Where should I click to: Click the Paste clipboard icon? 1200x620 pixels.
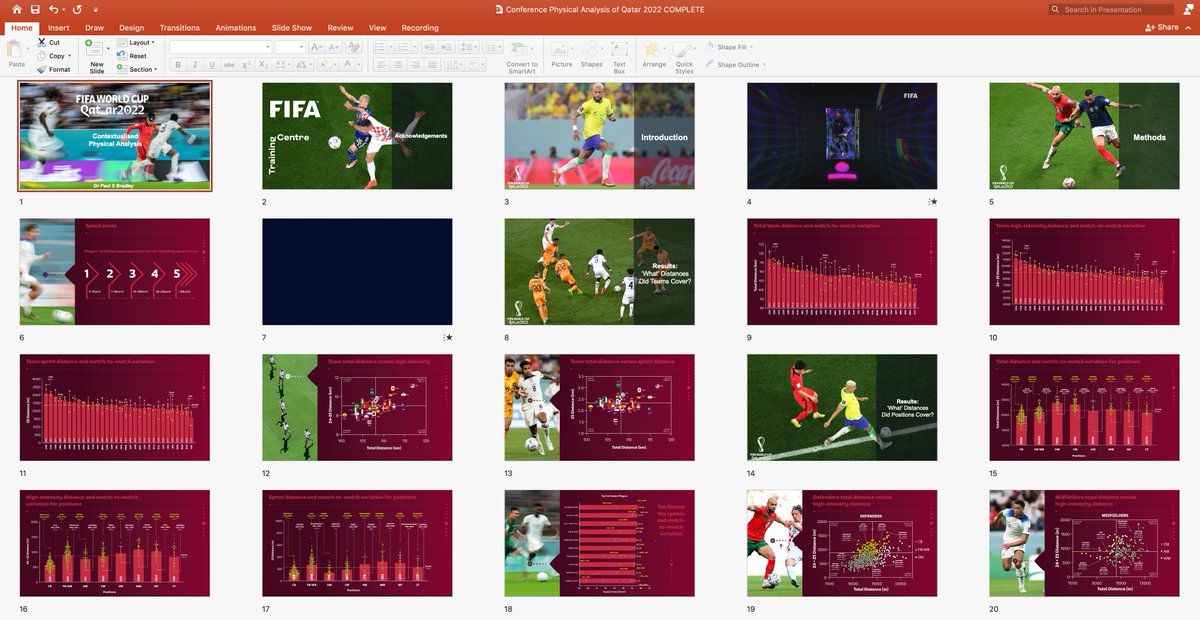pyautogui.click(x=15, y=48)
